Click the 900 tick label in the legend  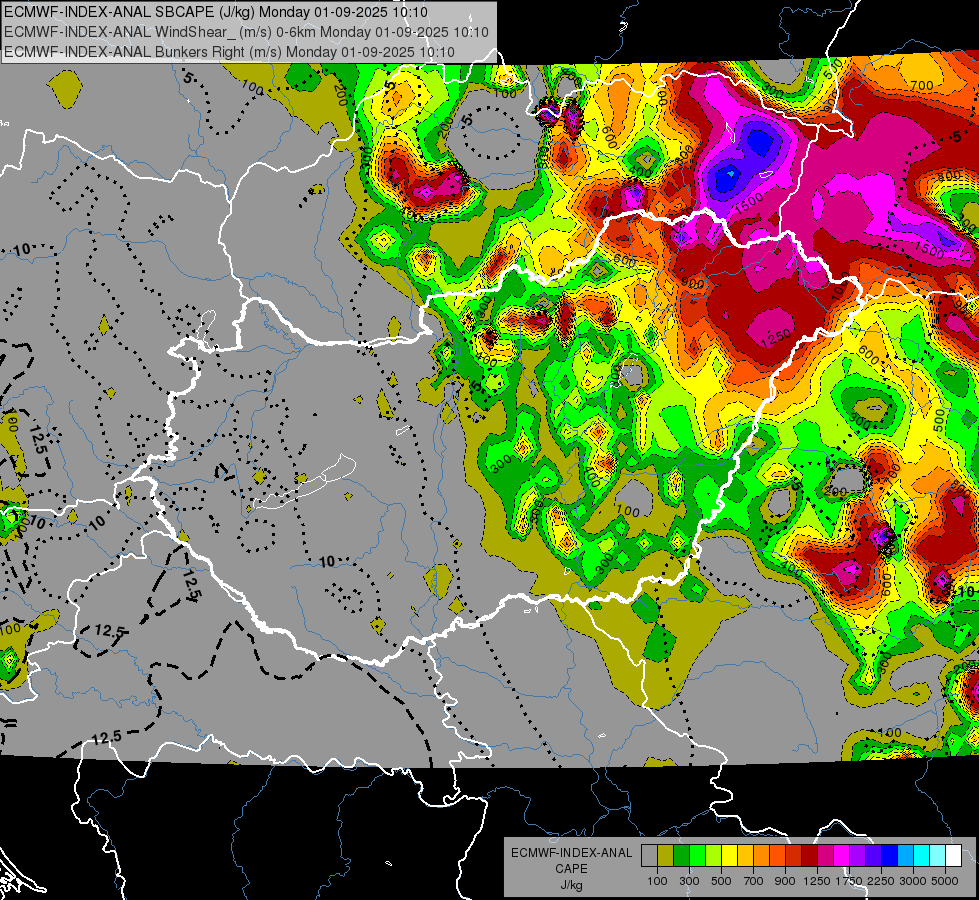coord(785,881)
